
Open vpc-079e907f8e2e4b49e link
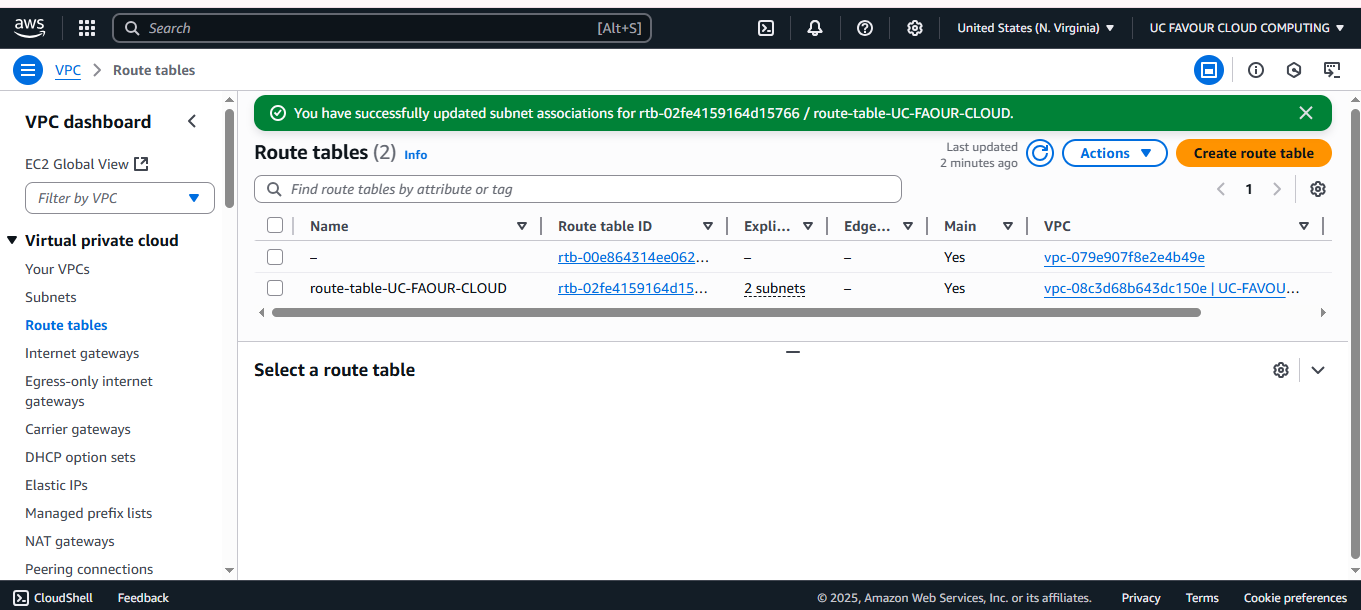pyautogui.click(x=1124, y=257)
